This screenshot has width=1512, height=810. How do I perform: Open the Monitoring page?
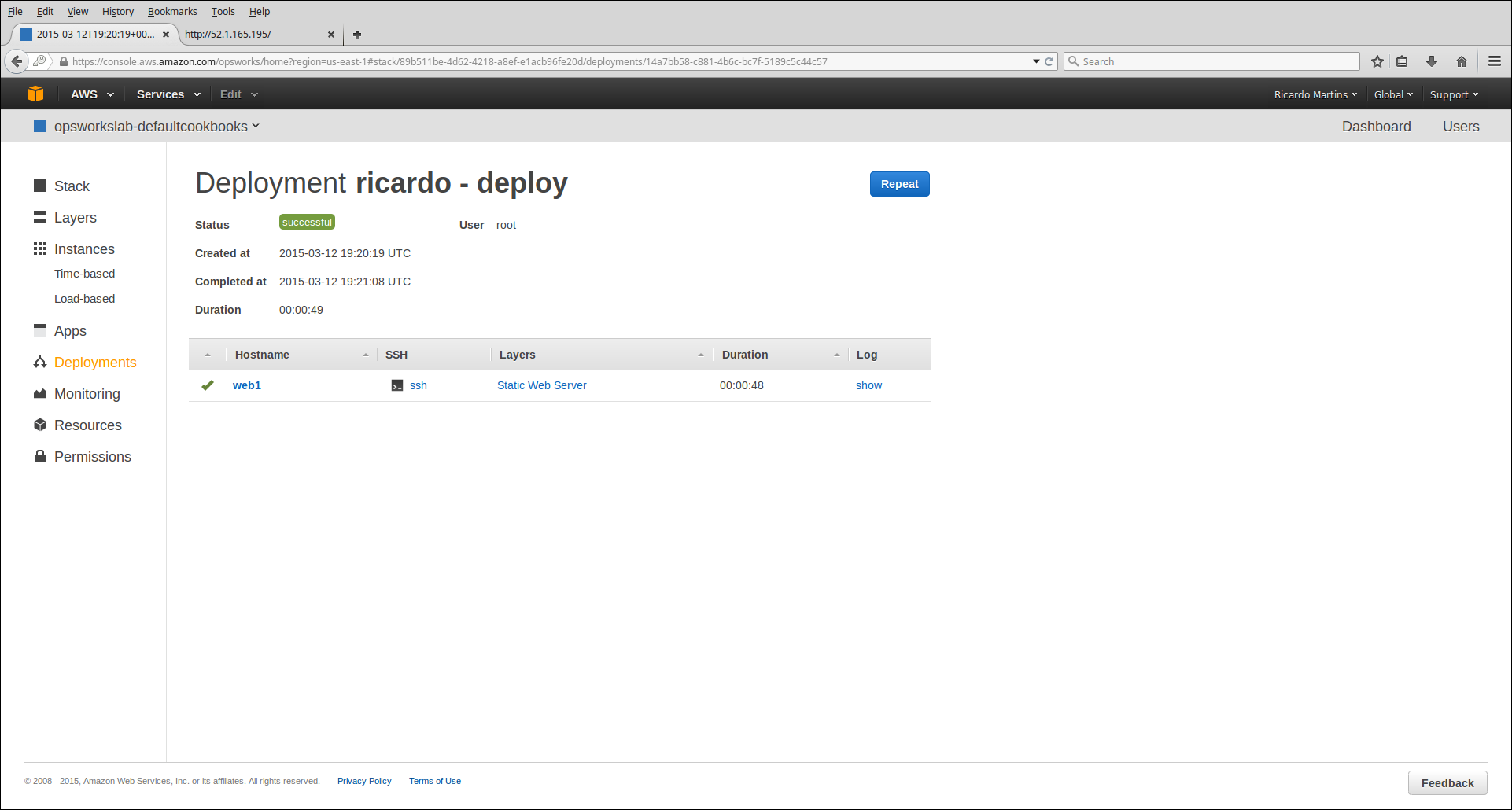pos(87,394)
